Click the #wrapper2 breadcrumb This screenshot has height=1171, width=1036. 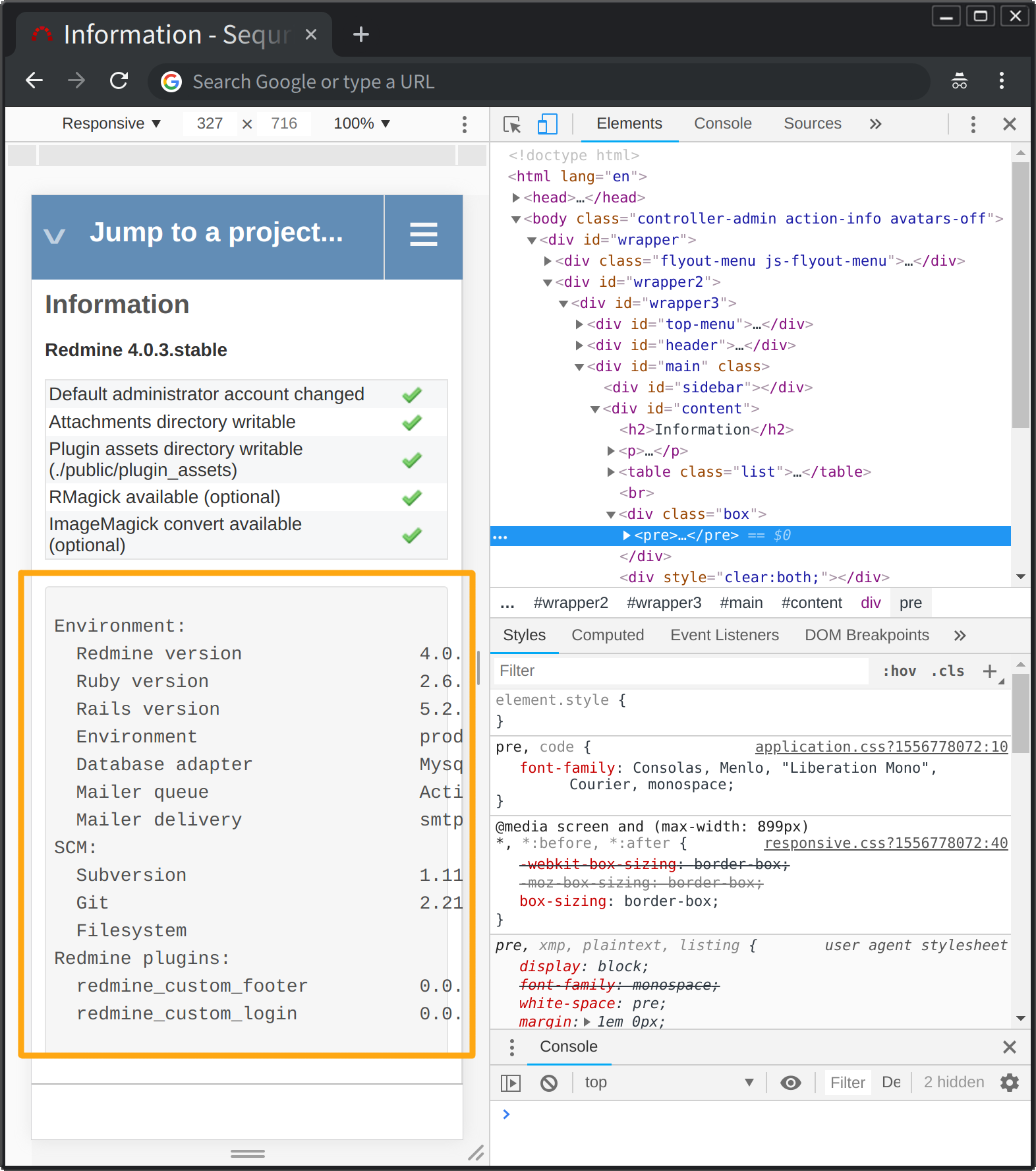click(x=571, y=603)
